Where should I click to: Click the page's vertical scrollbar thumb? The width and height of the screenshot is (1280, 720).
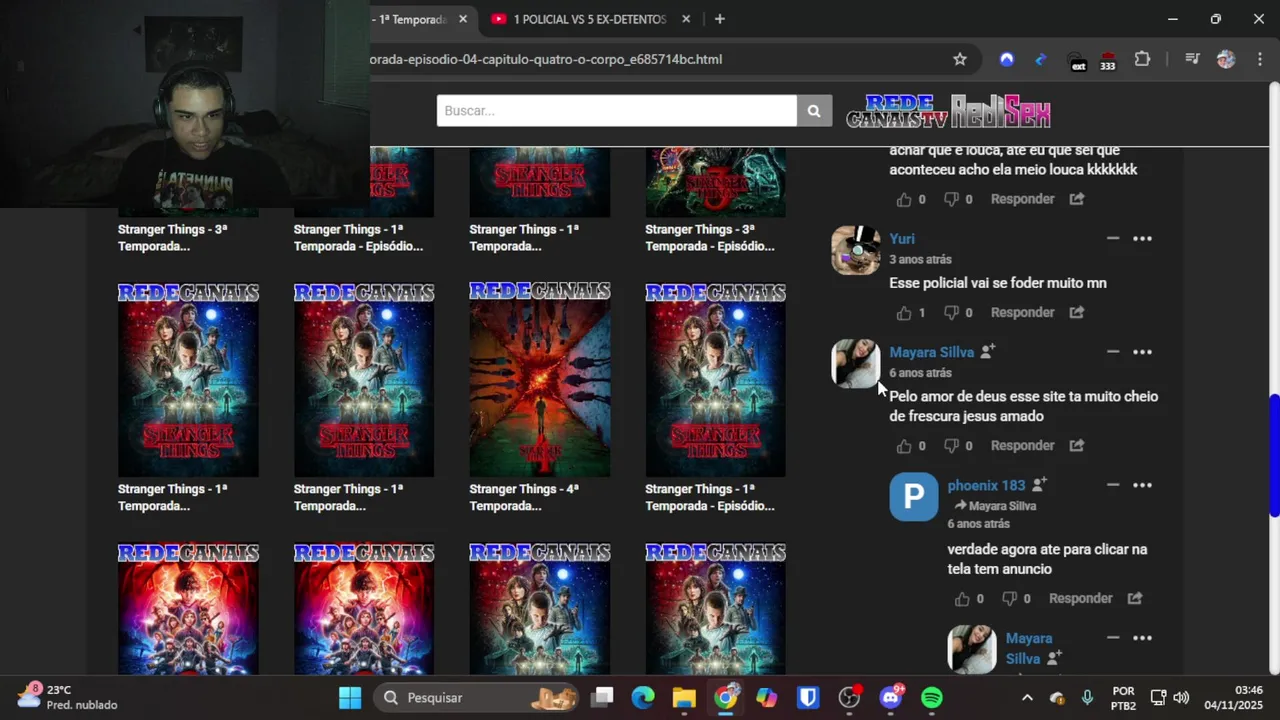[x=1273, y=456]
